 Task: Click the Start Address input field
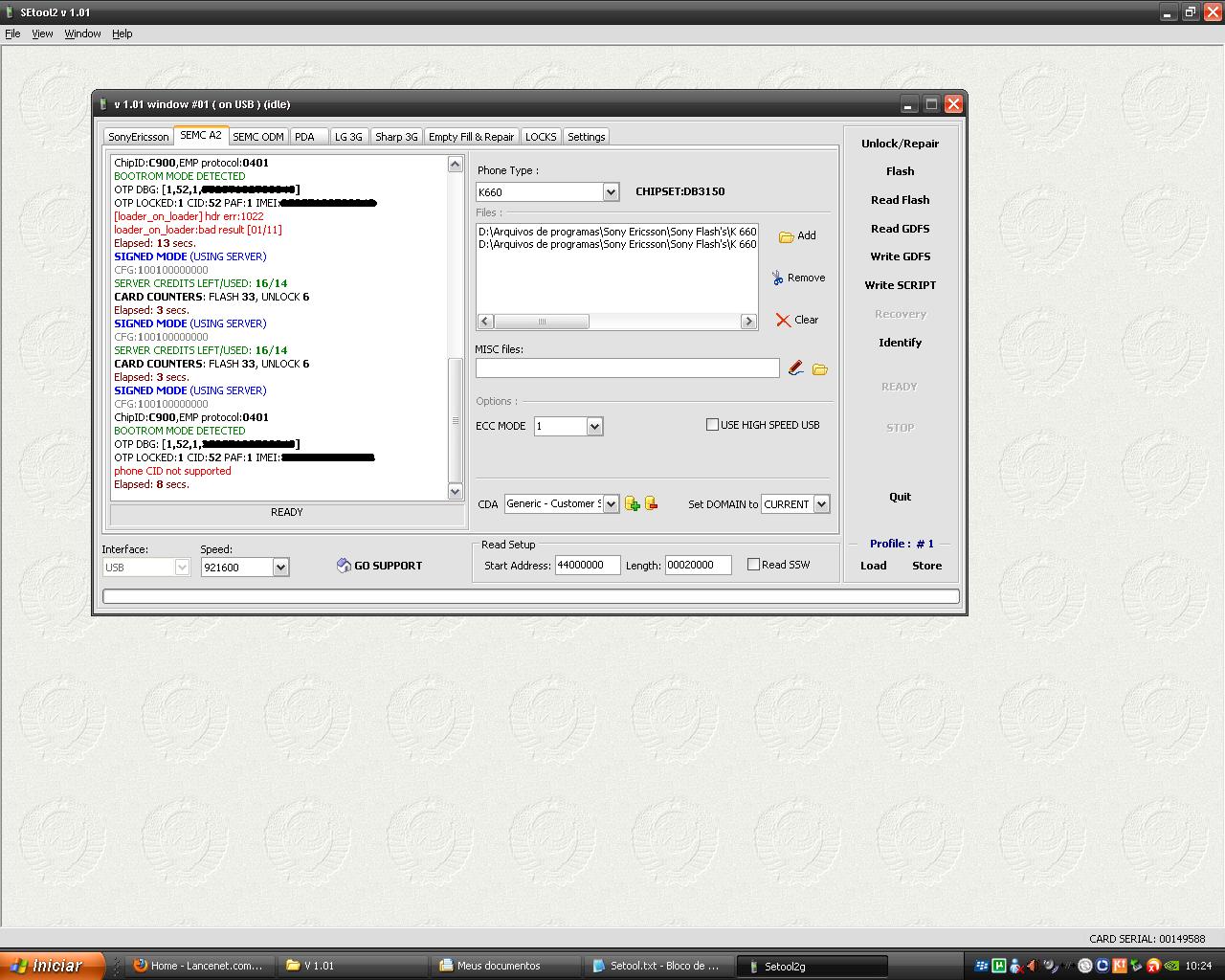(588, 566)
